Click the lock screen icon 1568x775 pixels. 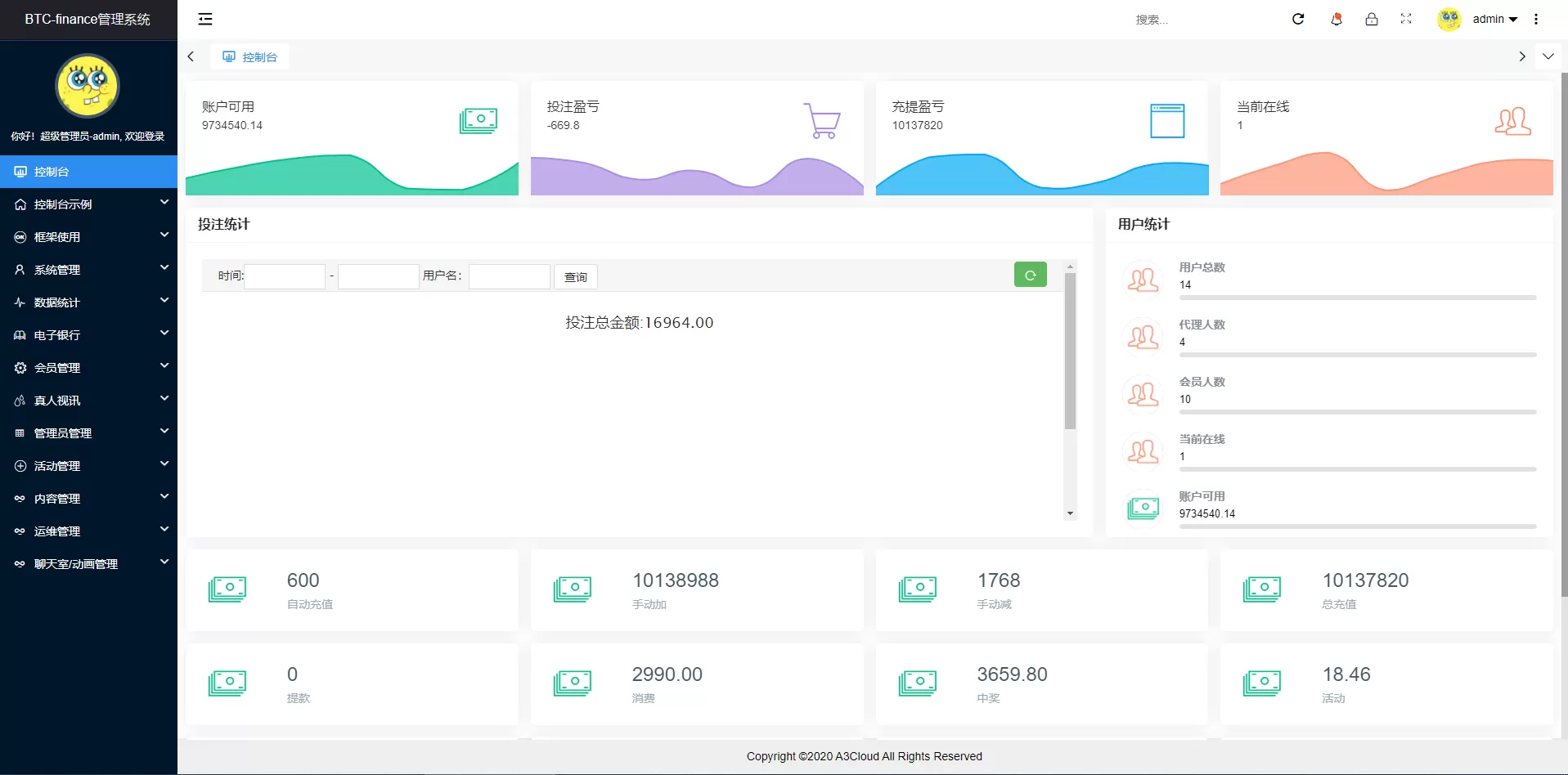(x=1372, y=19)
